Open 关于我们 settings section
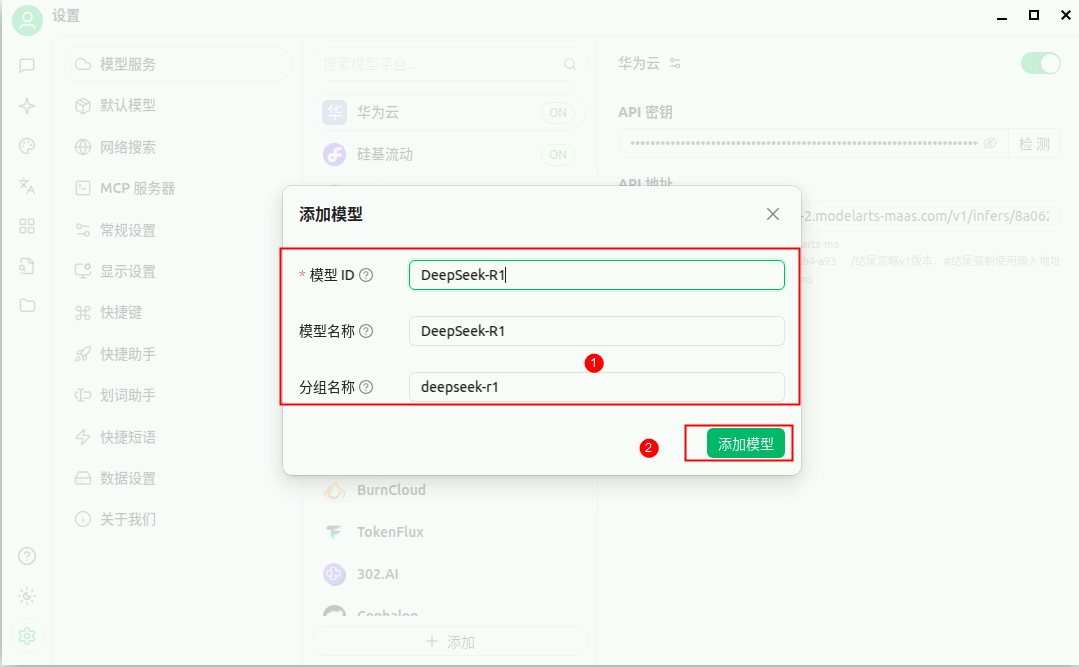1079x667 pixels. pos(178,519)
